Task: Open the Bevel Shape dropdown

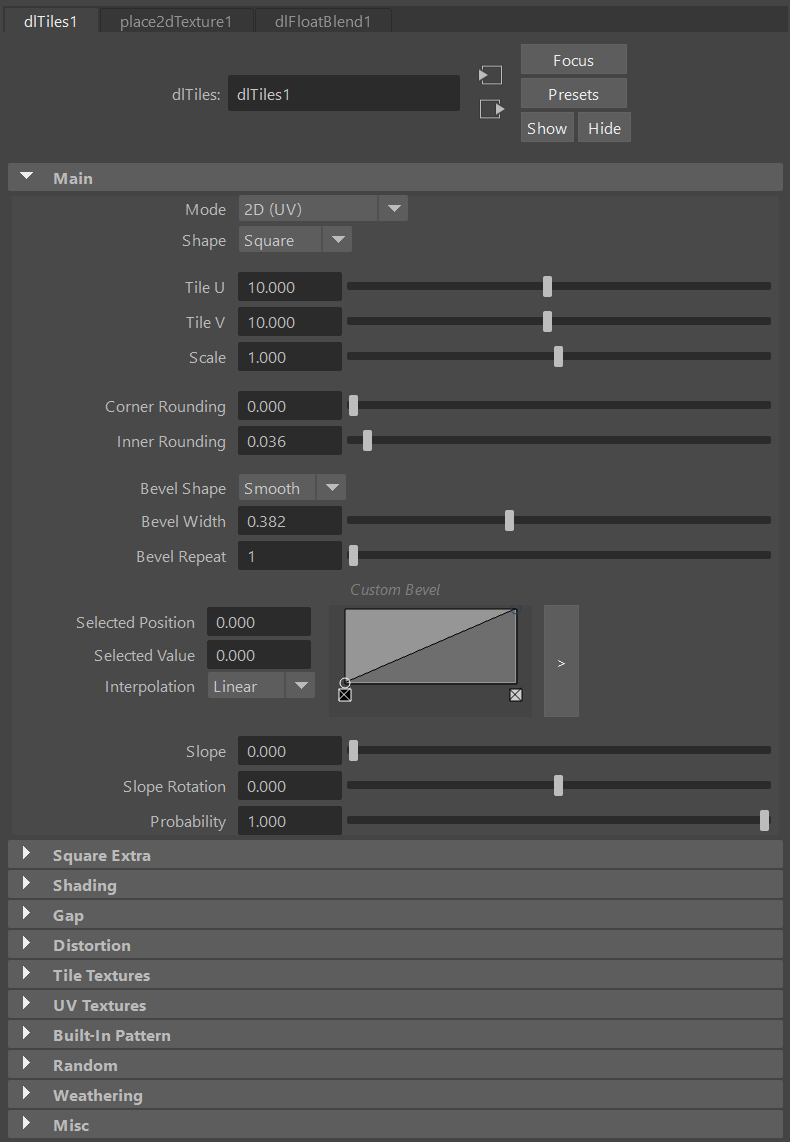Action: coord(331,488)
